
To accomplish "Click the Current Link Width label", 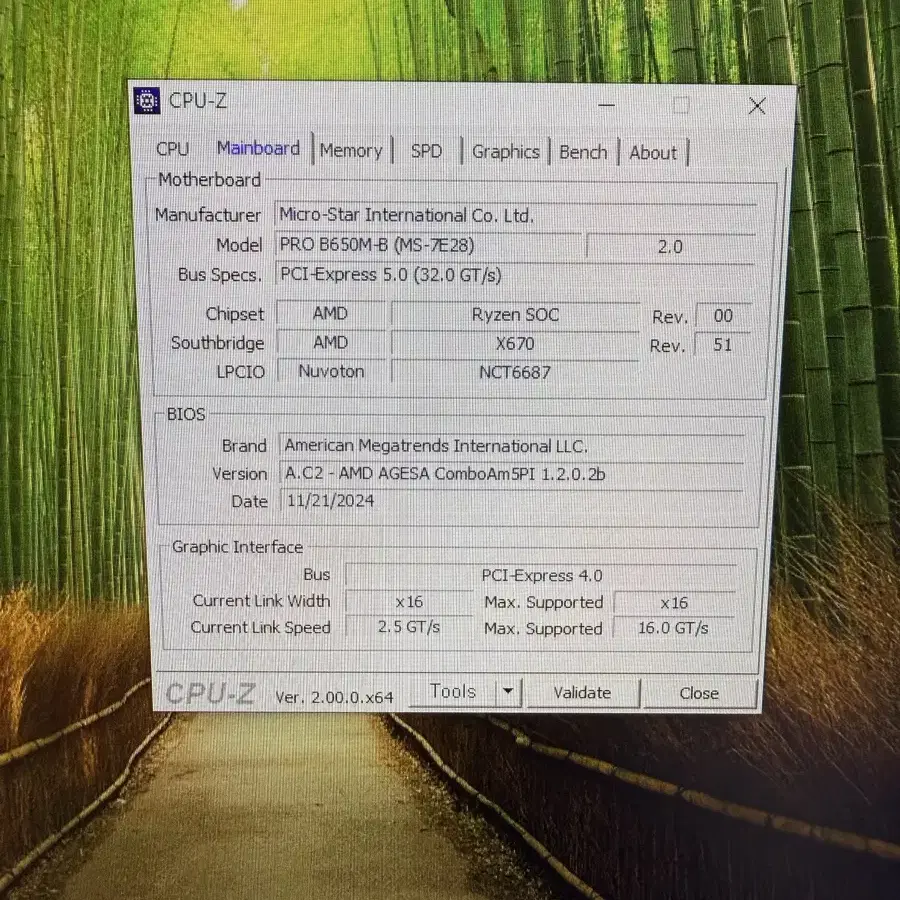I will click(261, 601).
